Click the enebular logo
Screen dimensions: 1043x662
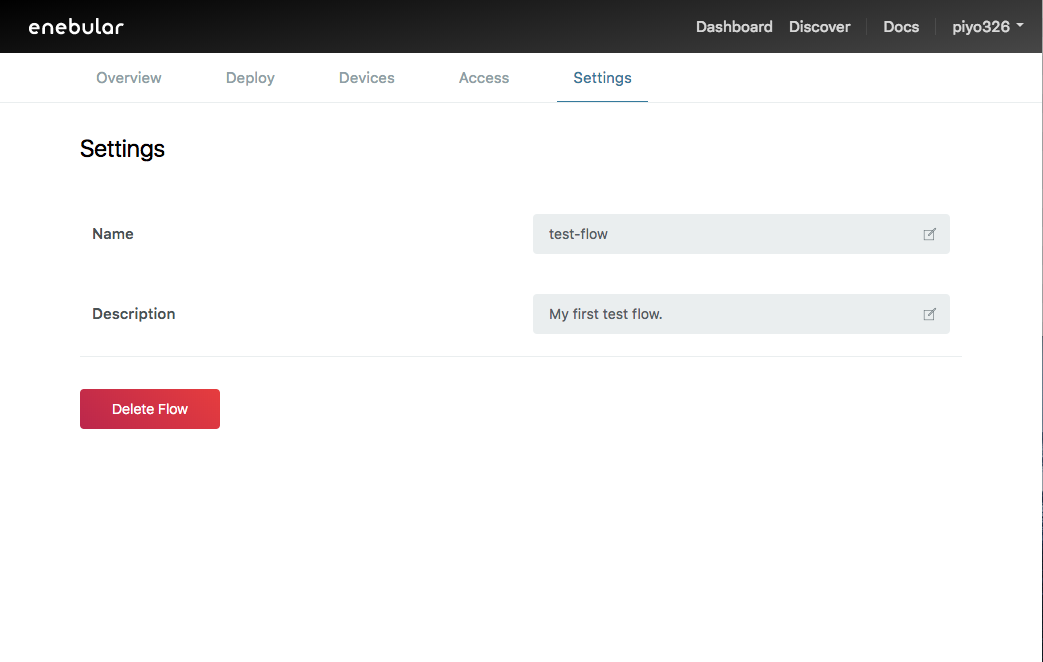[x=76, y=27]
